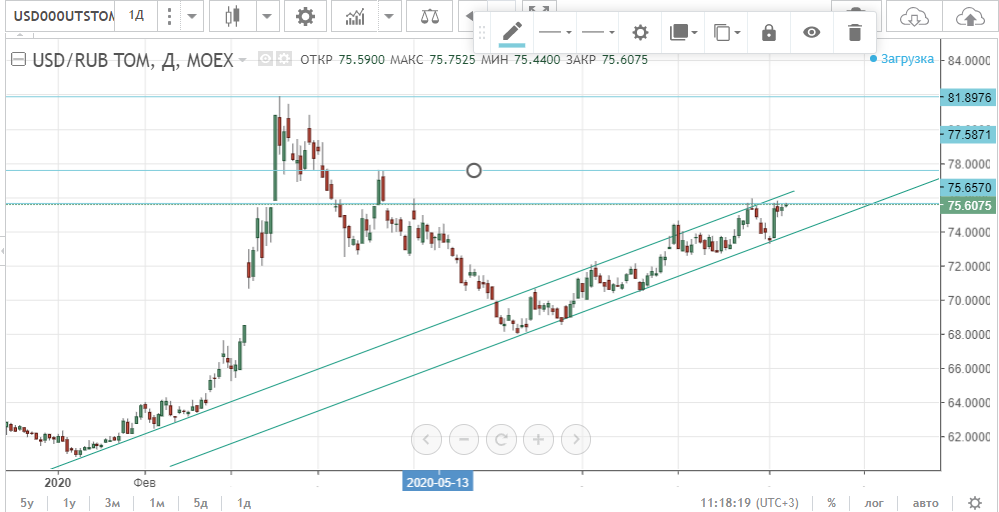Click the 84.0000 price axis label
The width and height of the screenshot is (999, 512).
(968, 62)
